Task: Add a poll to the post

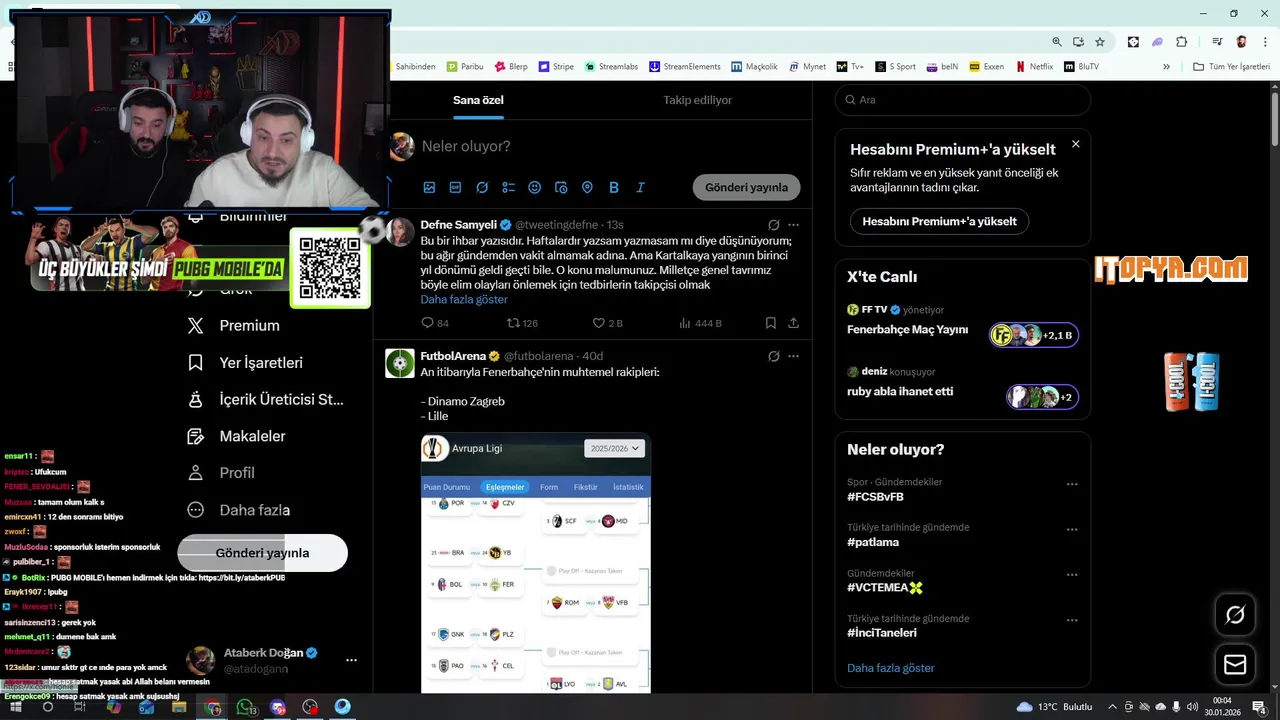Action: (508, 187)
